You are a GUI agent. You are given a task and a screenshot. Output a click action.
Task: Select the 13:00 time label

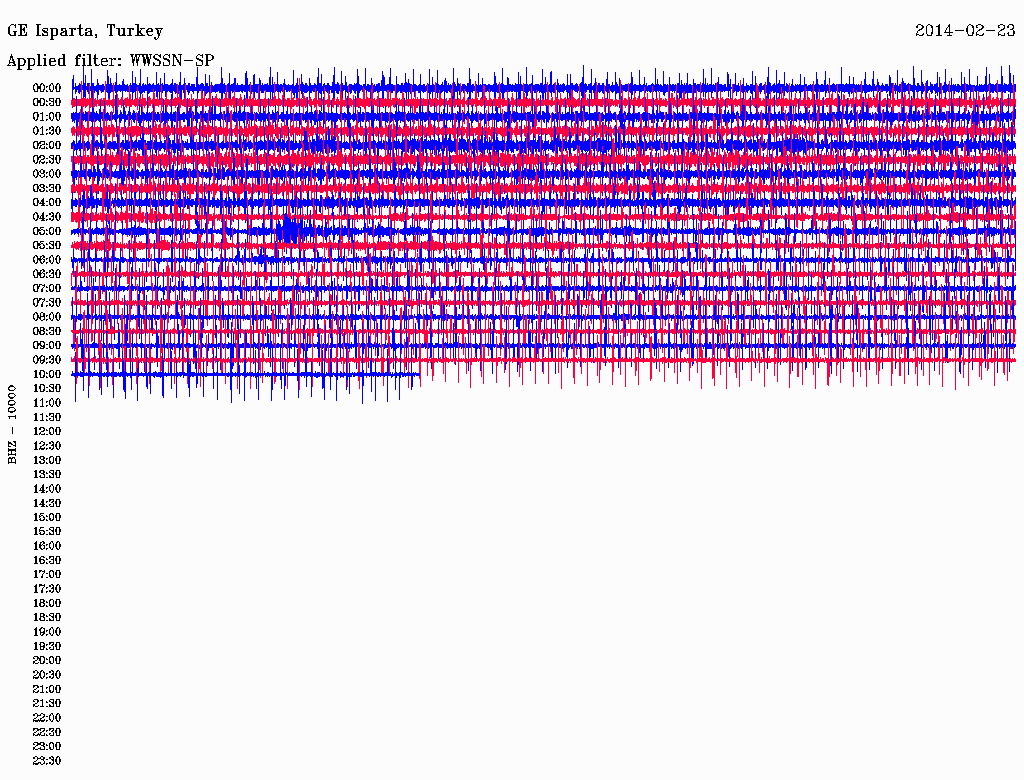(47, 461)
